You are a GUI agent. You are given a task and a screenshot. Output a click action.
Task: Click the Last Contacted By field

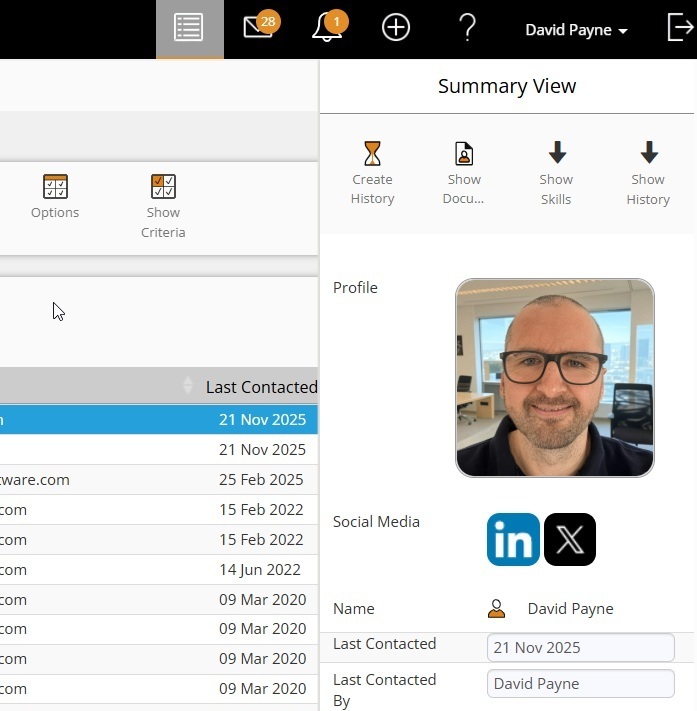click(580, 684)
